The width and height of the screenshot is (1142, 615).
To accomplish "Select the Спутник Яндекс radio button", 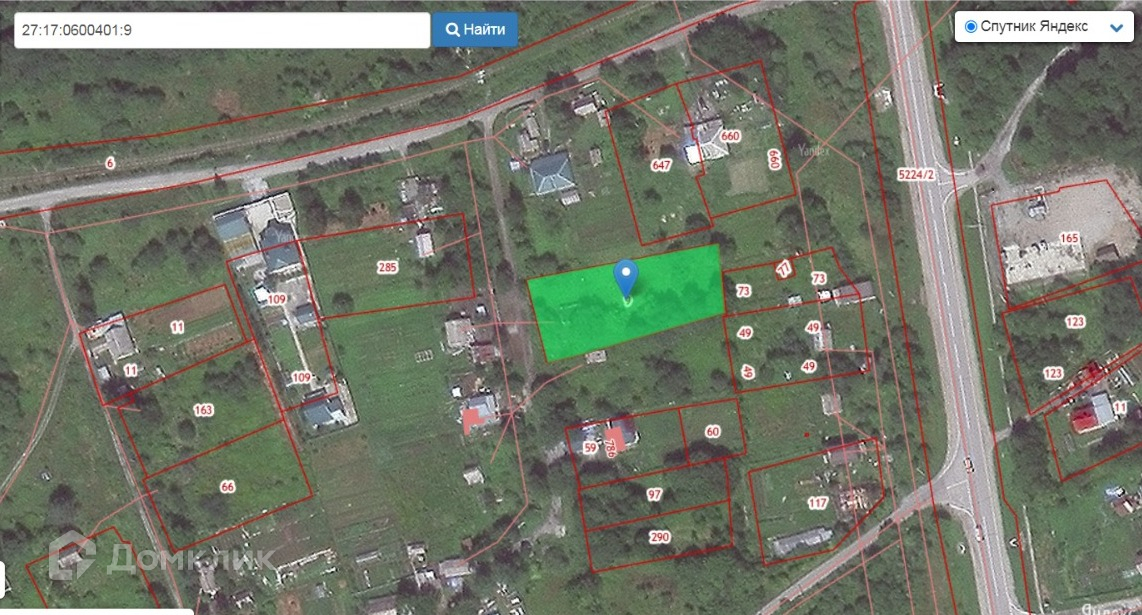I will point(970,27).
